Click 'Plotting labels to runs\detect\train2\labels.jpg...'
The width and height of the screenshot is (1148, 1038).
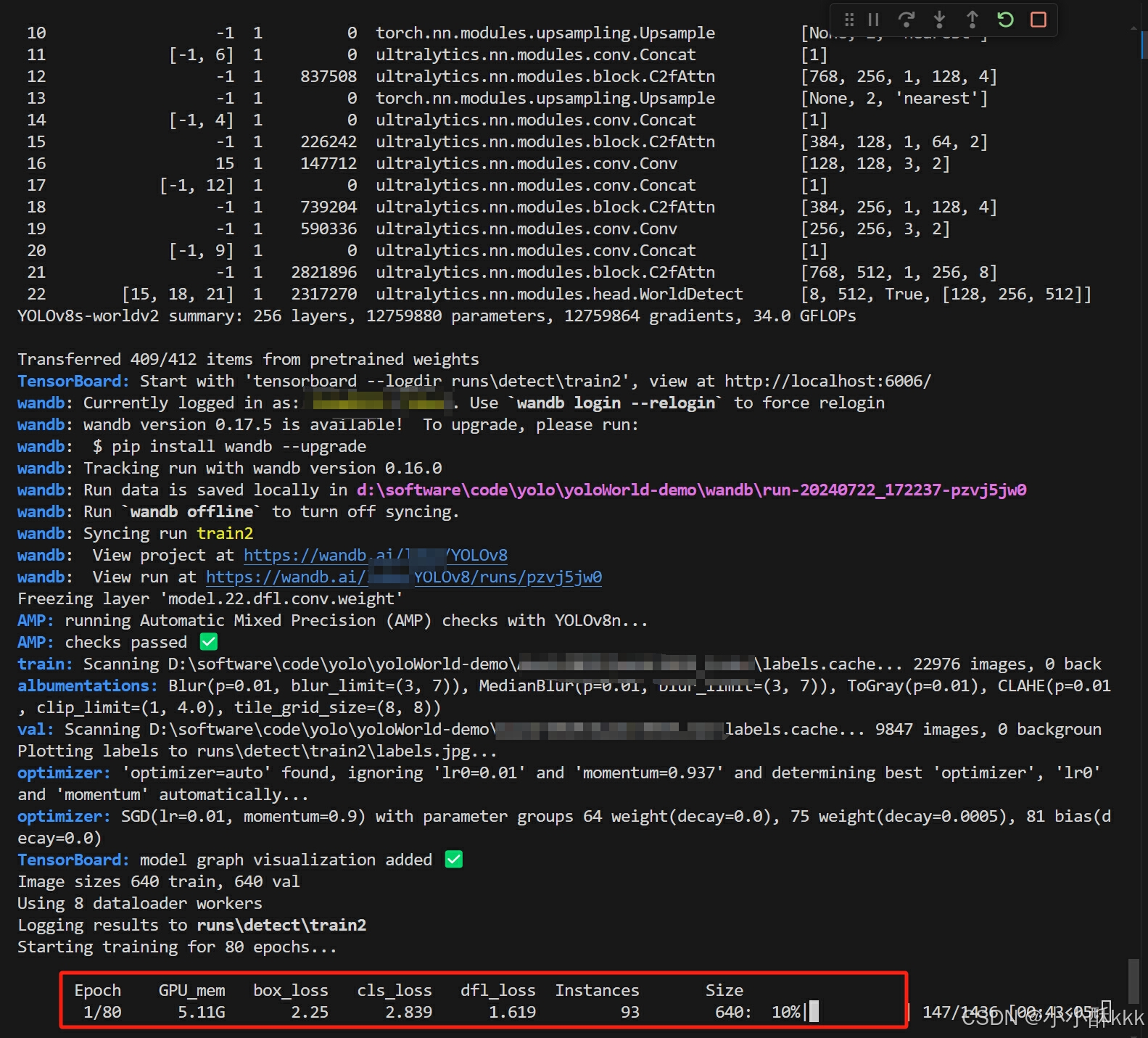point(257,751)
